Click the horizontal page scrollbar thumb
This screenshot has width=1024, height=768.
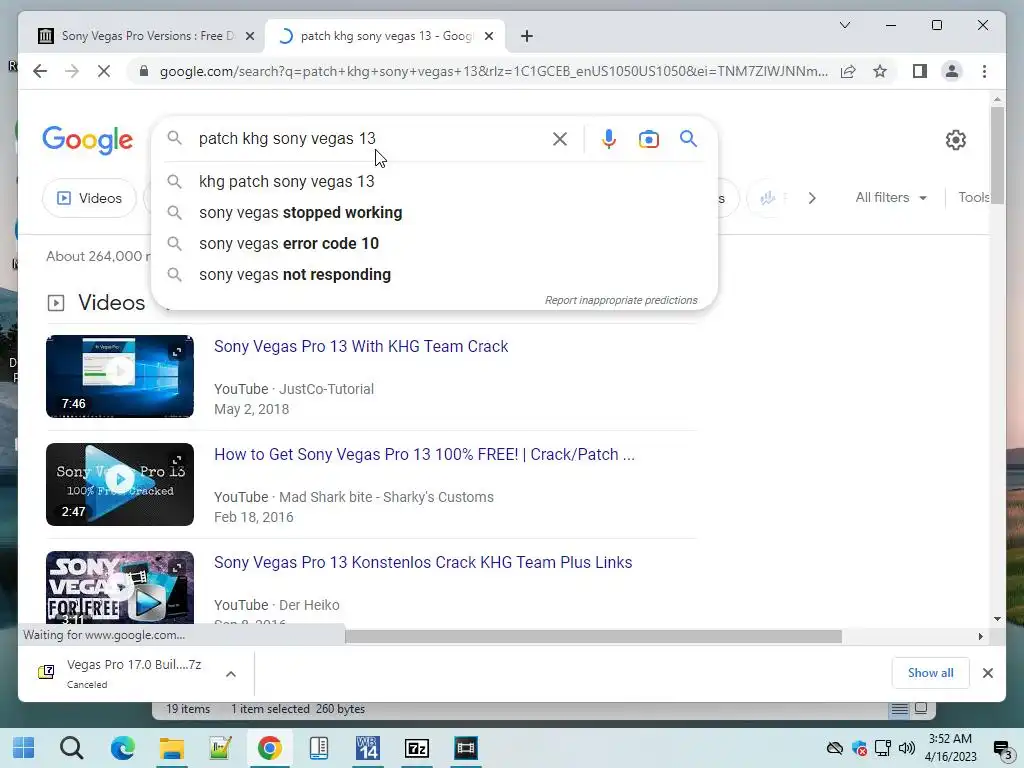593,636
